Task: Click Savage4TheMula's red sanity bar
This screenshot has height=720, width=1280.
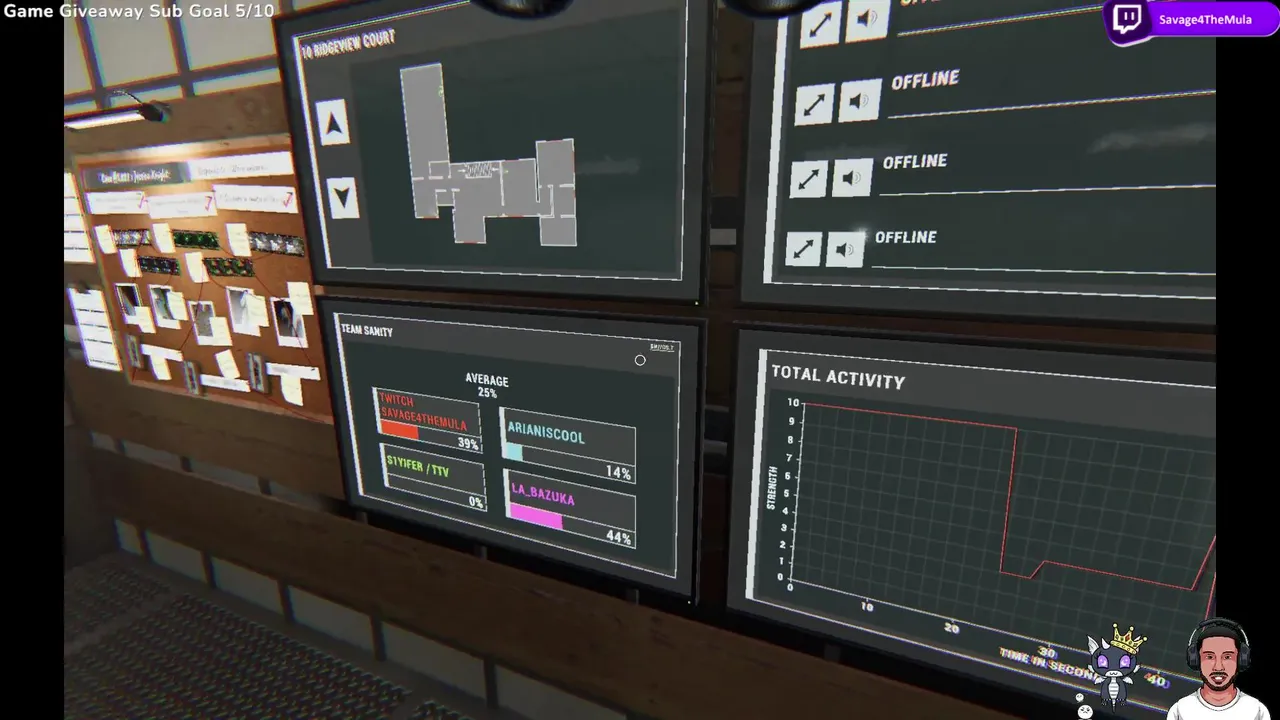Action: point(399,430)
